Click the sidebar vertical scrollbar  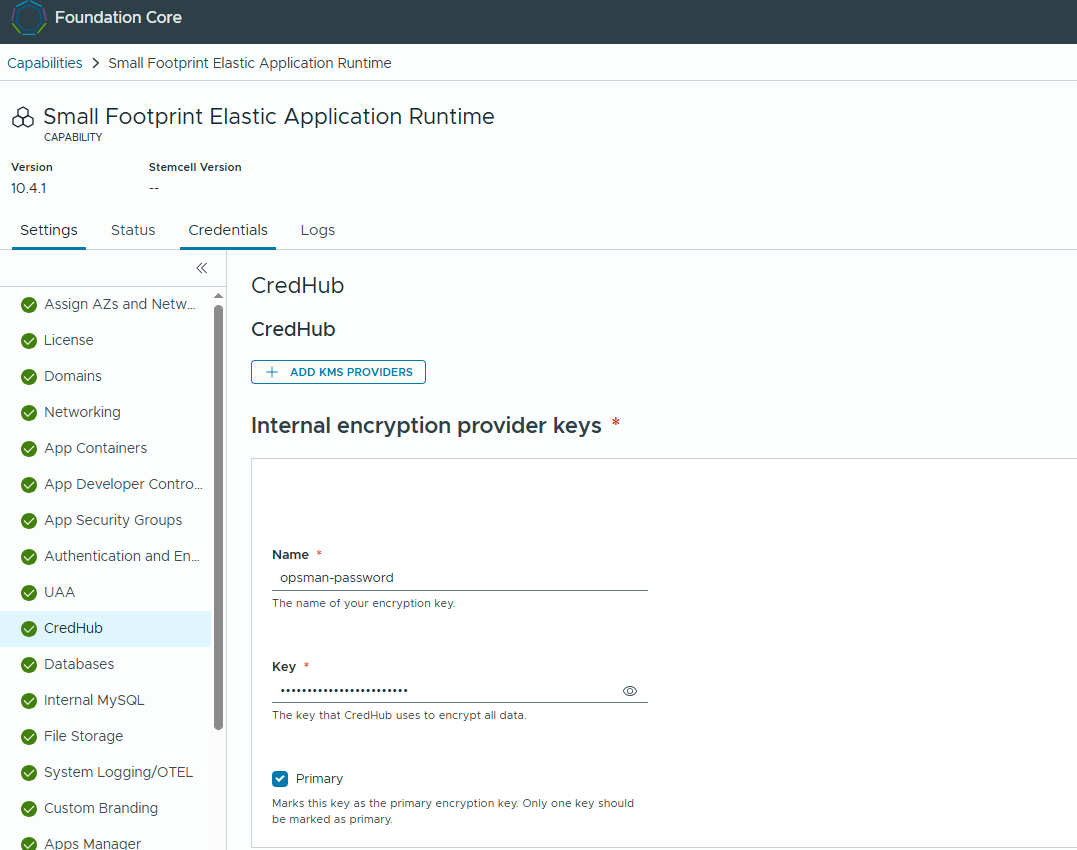coord(218,516)
